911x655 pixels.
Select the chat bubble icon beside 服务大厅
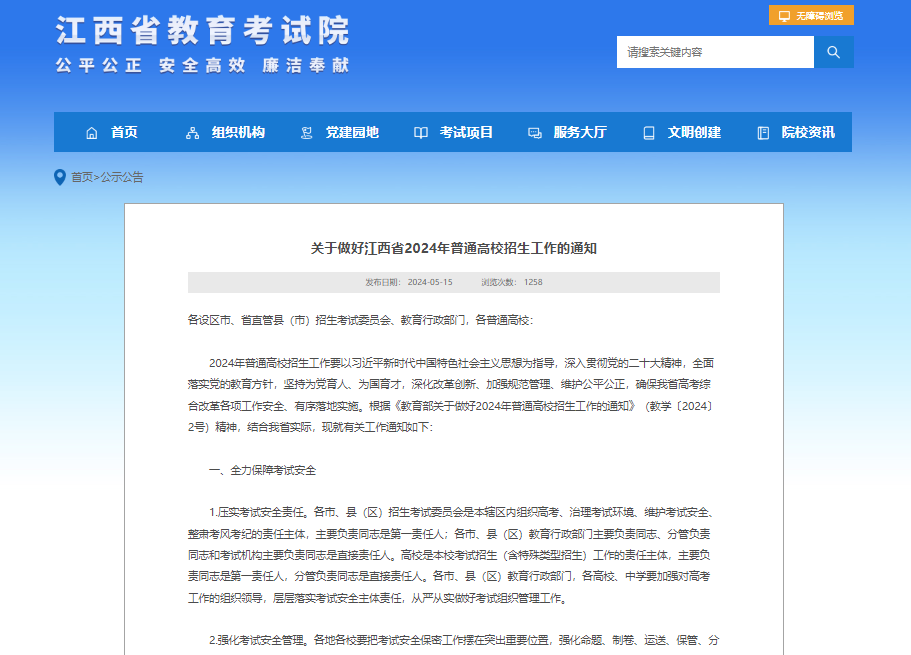click(533, 131)
